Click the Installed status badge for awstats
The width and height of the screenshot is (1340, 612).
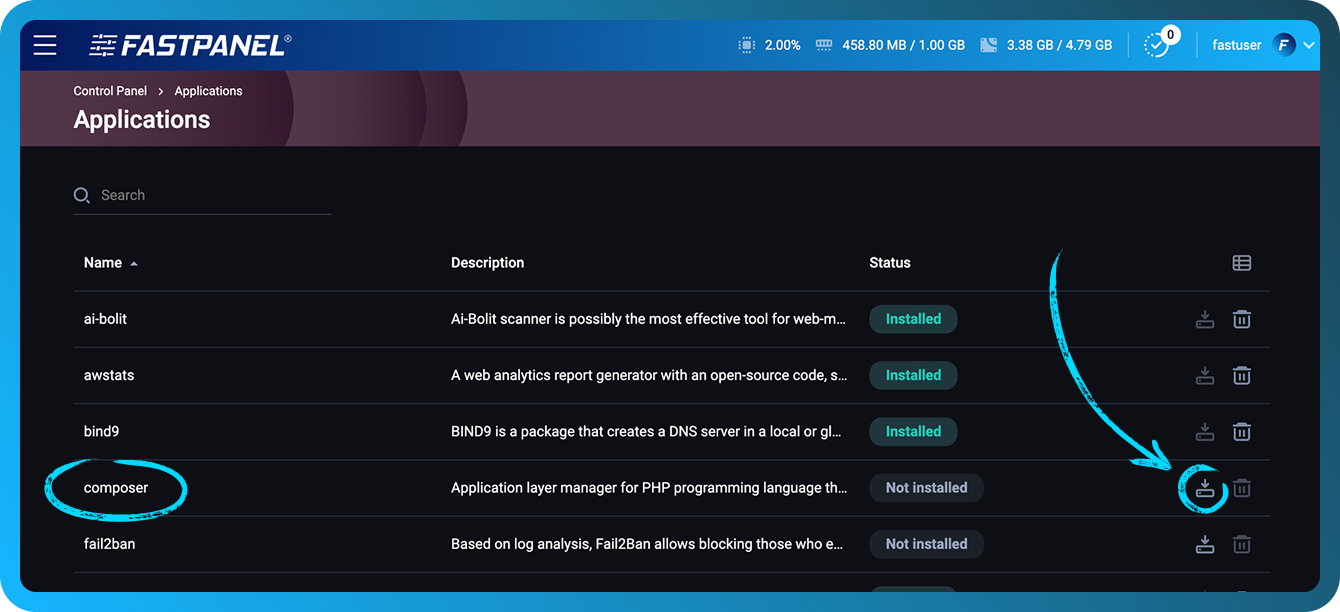pyautogui.click(x=913, y=375)
